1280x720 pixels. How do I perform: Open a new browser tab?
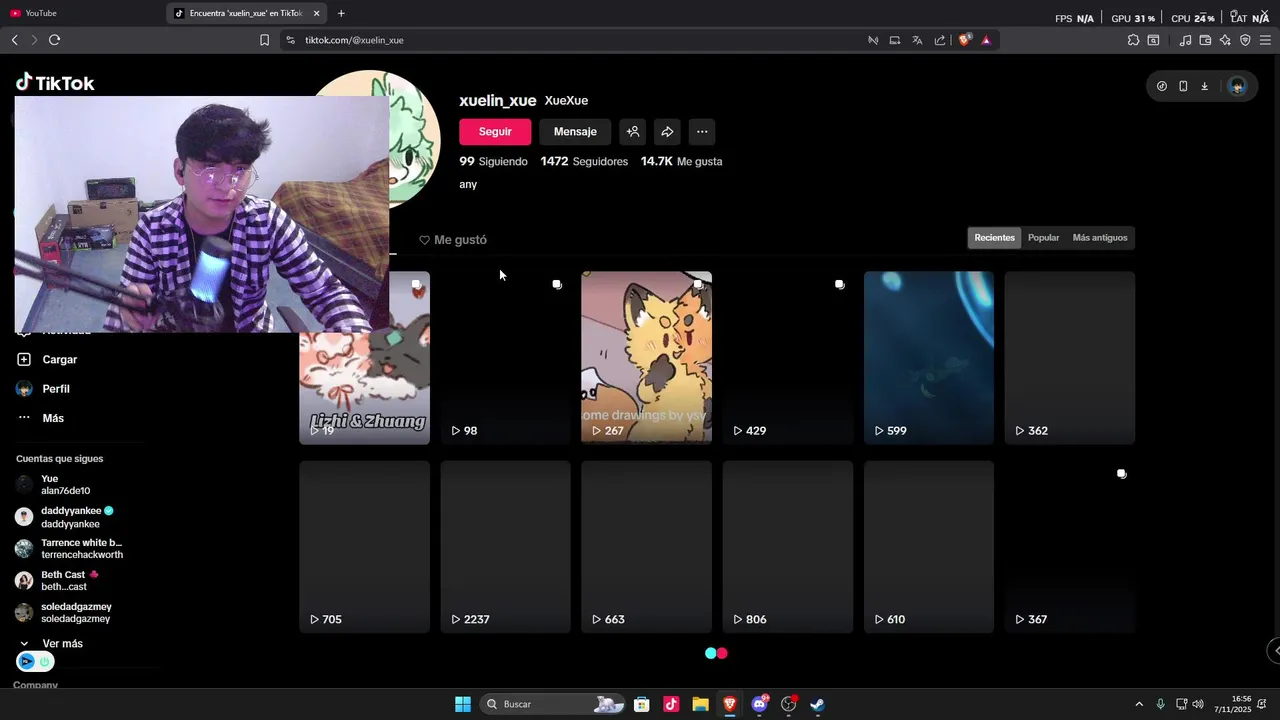(341, 13)
